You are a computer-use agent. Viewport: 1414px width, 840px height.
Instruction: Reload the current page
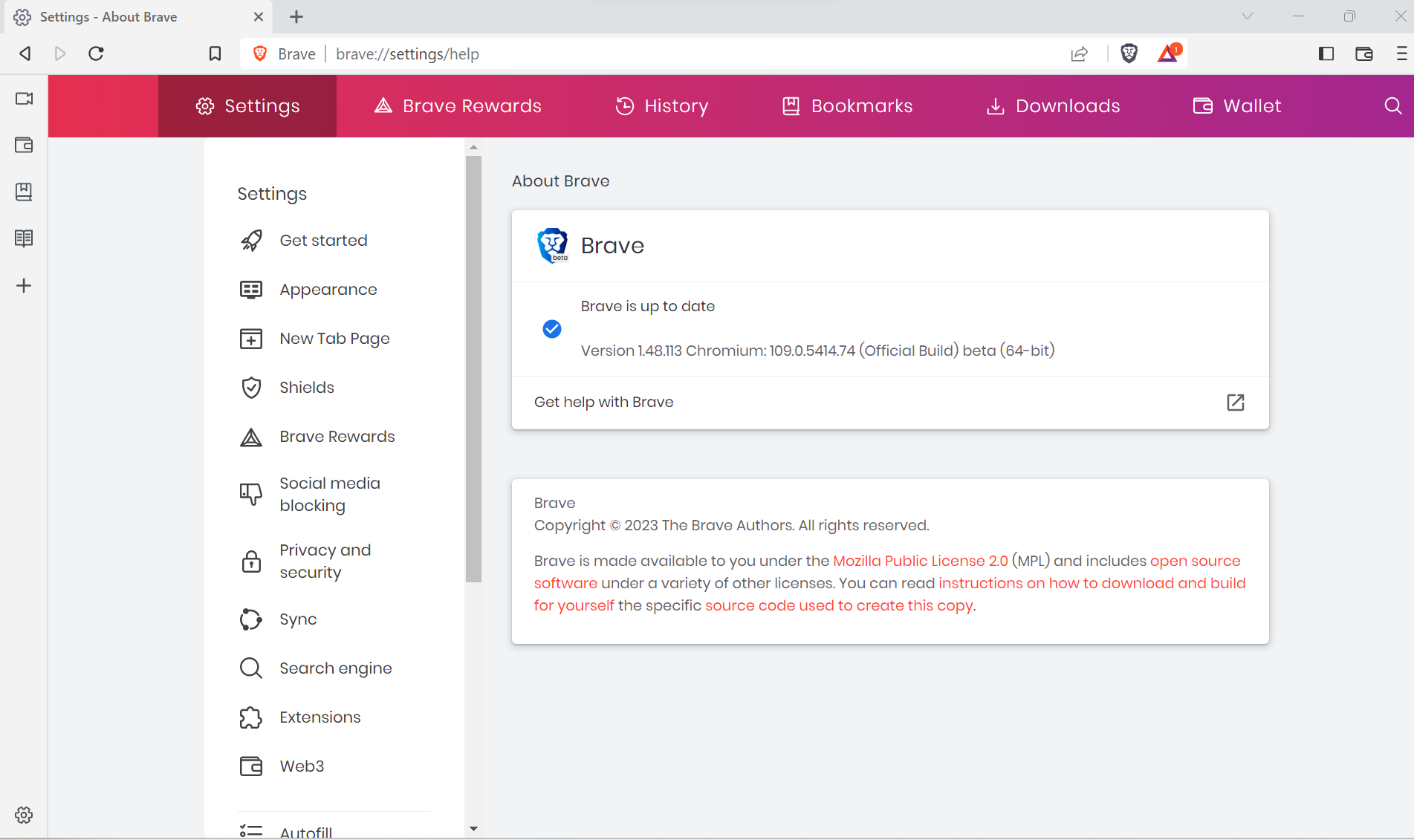[x=96, y=53]
